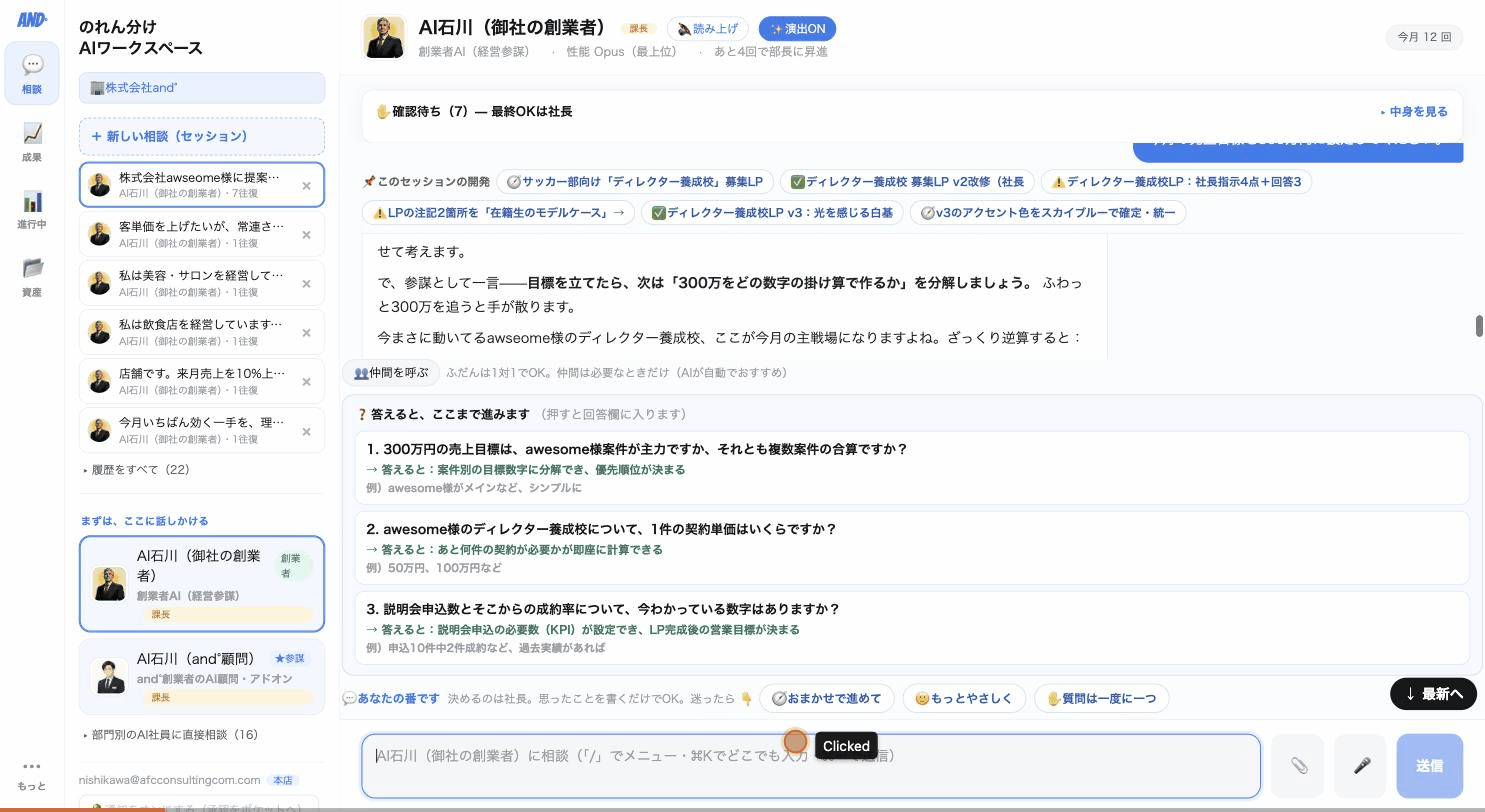Click the chat vertical scrollbar thumb

pyautogui.click(x=1479, y=326)
